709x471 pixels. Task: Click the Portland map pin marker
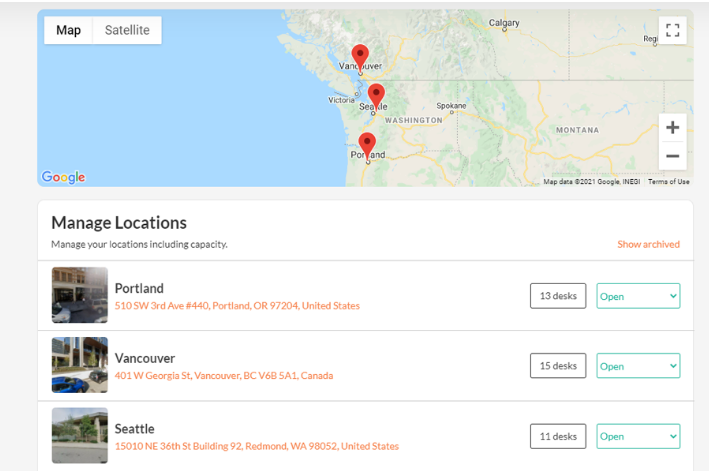point(367,144)
